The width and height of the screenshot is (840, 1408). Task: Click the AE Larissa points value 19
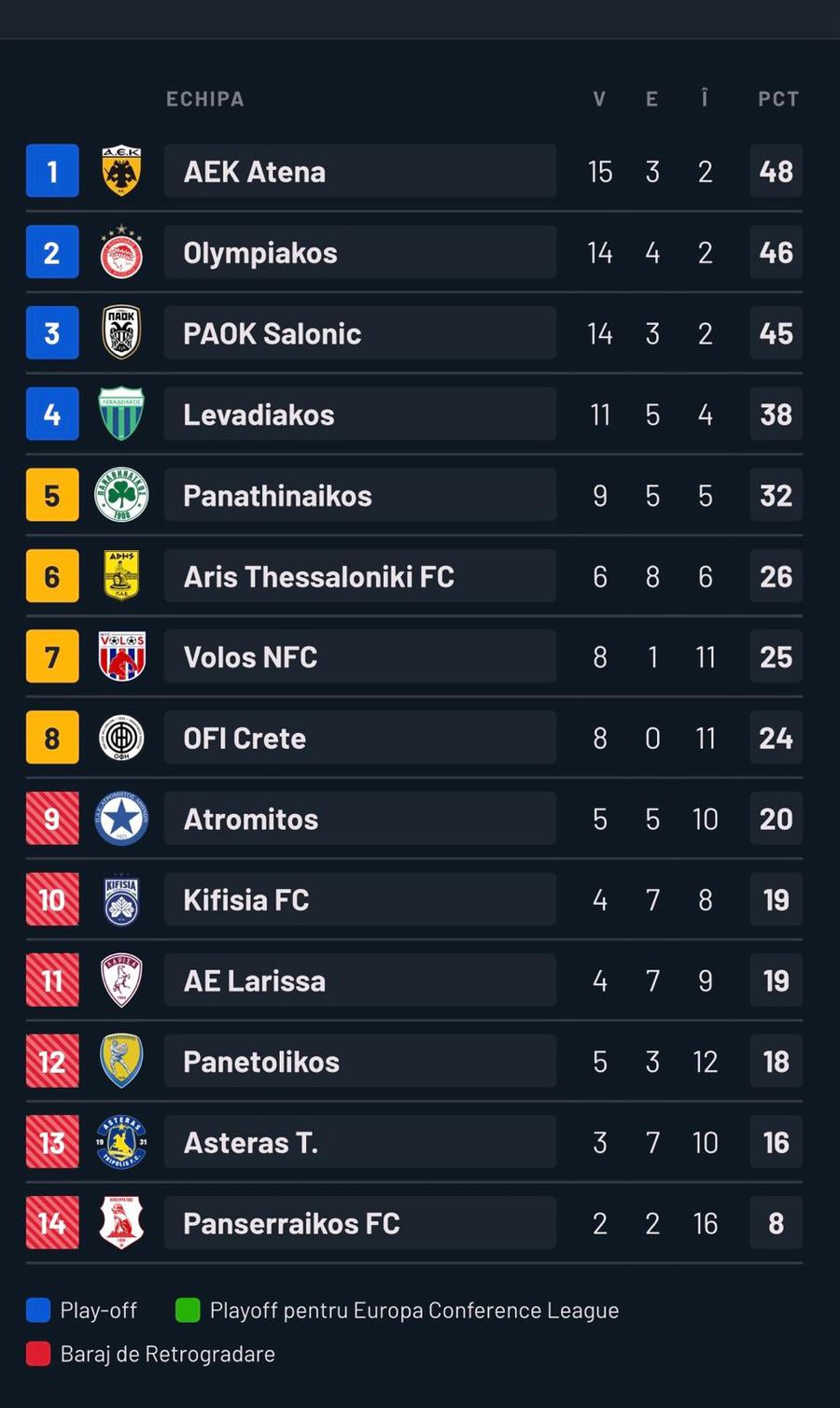click(776, 980)
